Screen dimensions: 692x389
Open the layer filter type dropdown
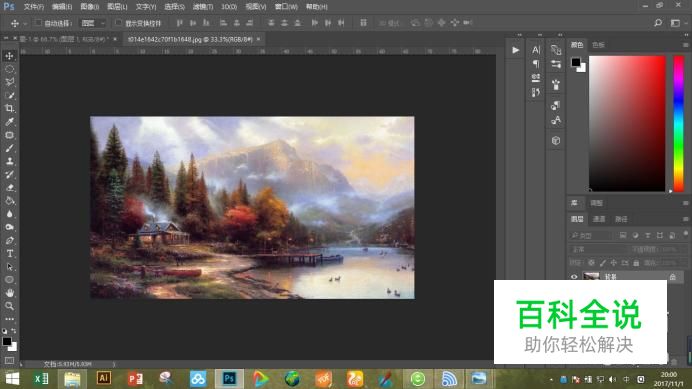coord(591,236)
